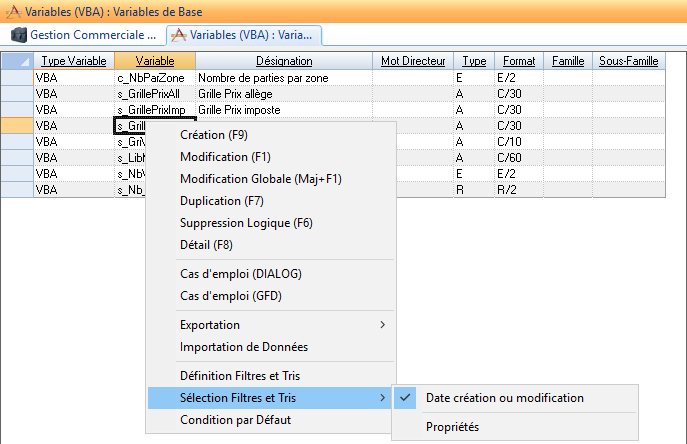Expand the Exportation submenu arrow
This screenshot has width=687, height=444.
(383, 325)
